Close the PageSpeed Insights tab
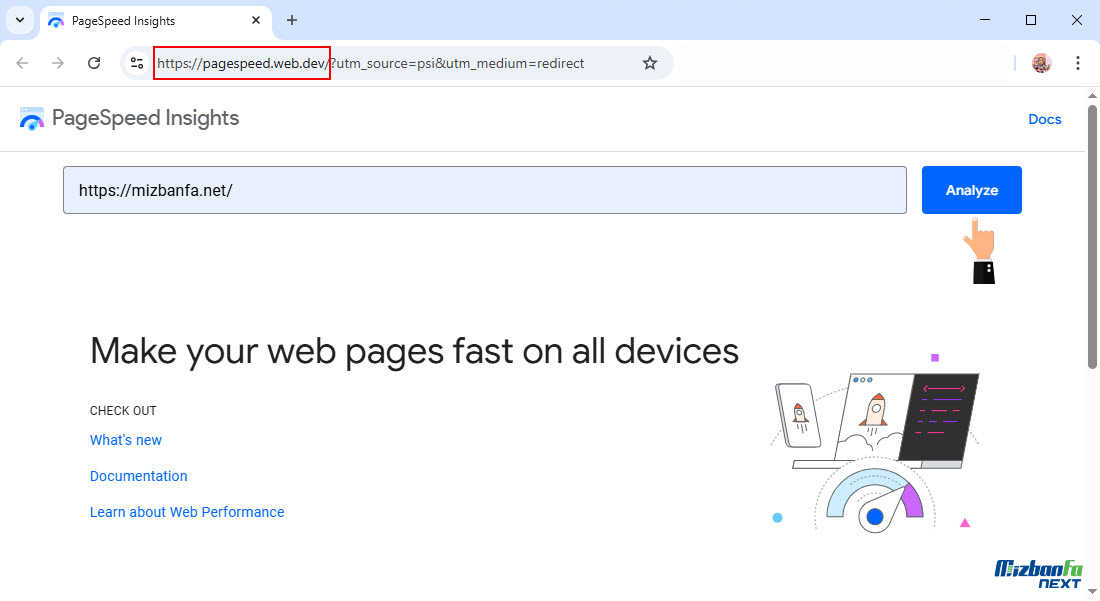The width and height of the screenshot is (1100, 601). click(256, 20)
